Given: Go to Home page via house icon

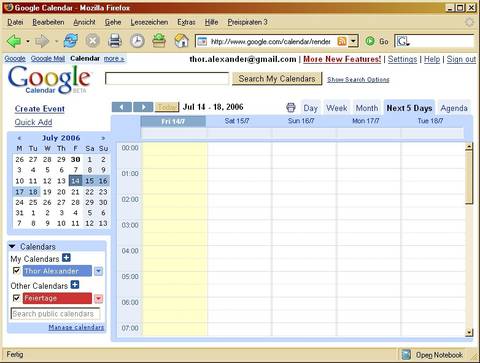Looking at the screenshot, I should (181, 41).
